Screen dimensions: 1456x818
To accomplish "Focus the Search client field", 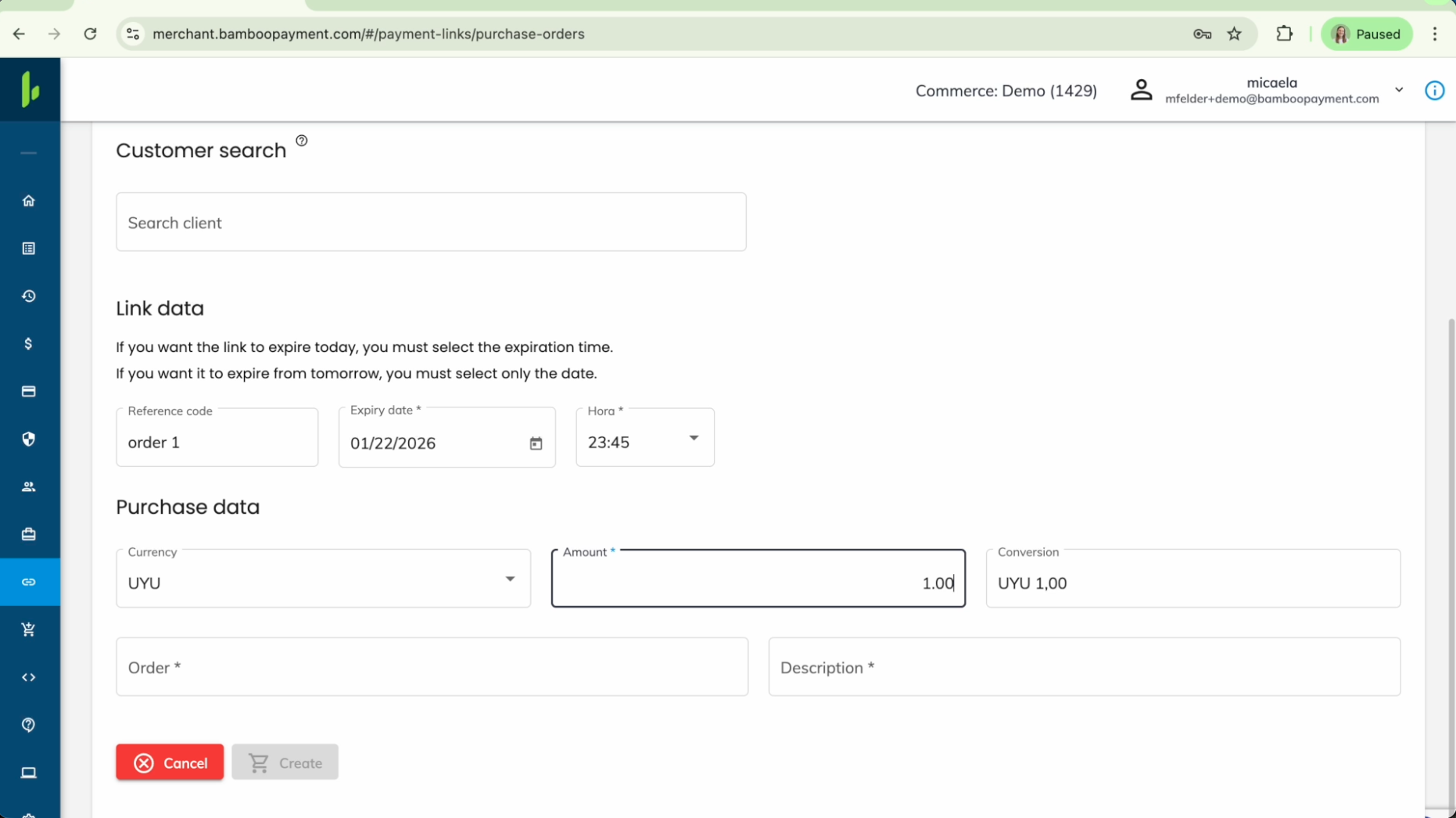I will (431, 222).
